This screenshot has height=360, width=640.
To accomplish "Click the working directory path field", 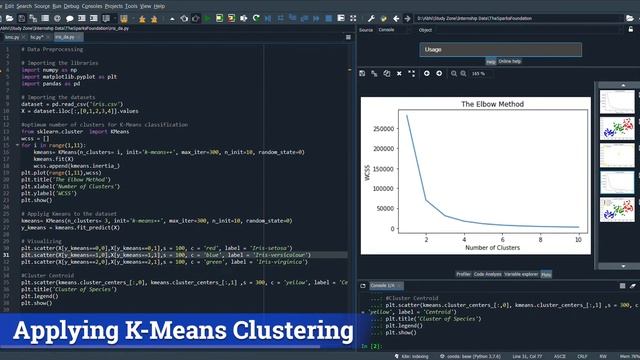I will [518, 18].
